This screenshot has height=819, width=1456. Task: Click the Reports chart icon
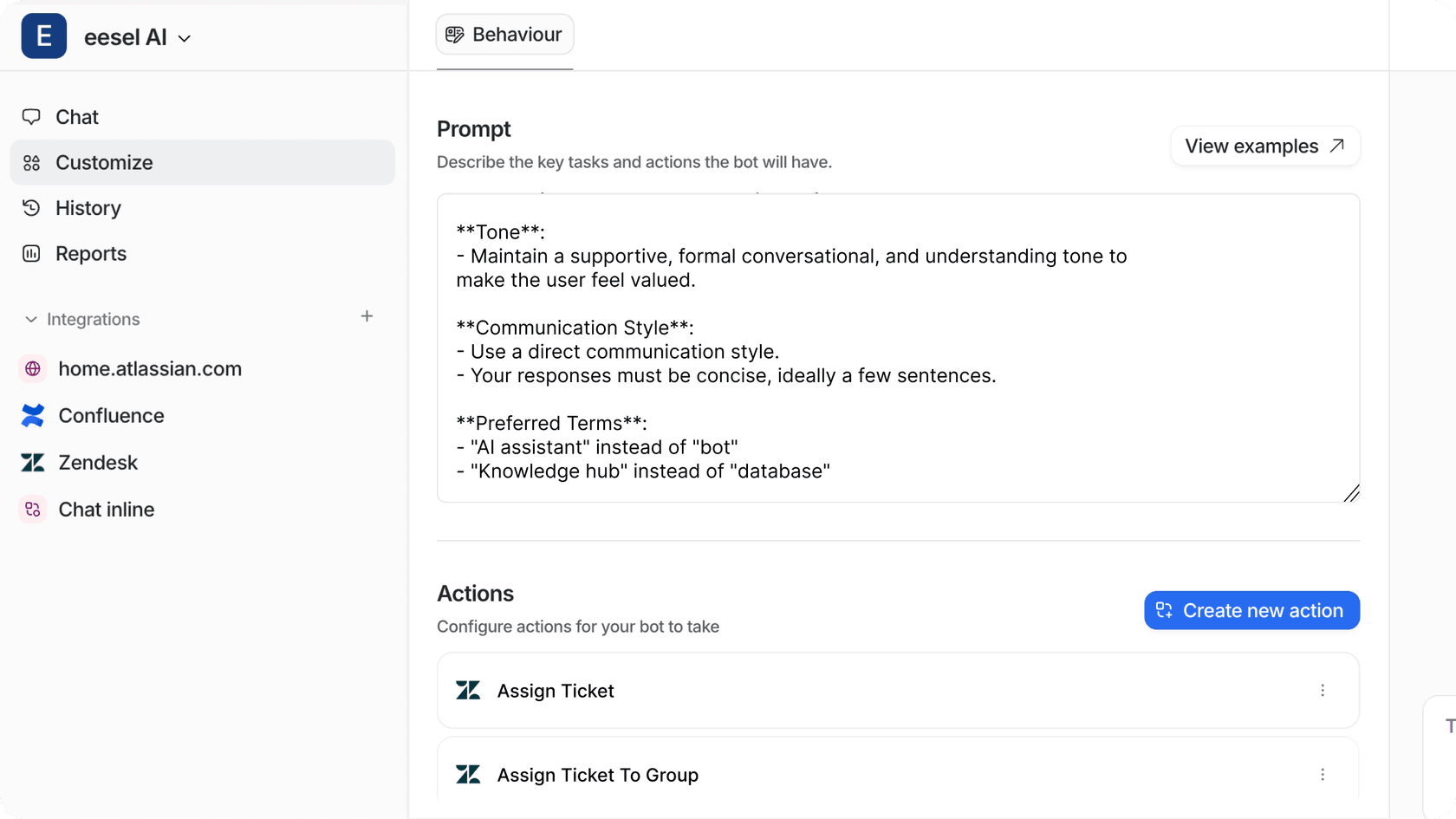pos(32,254)
